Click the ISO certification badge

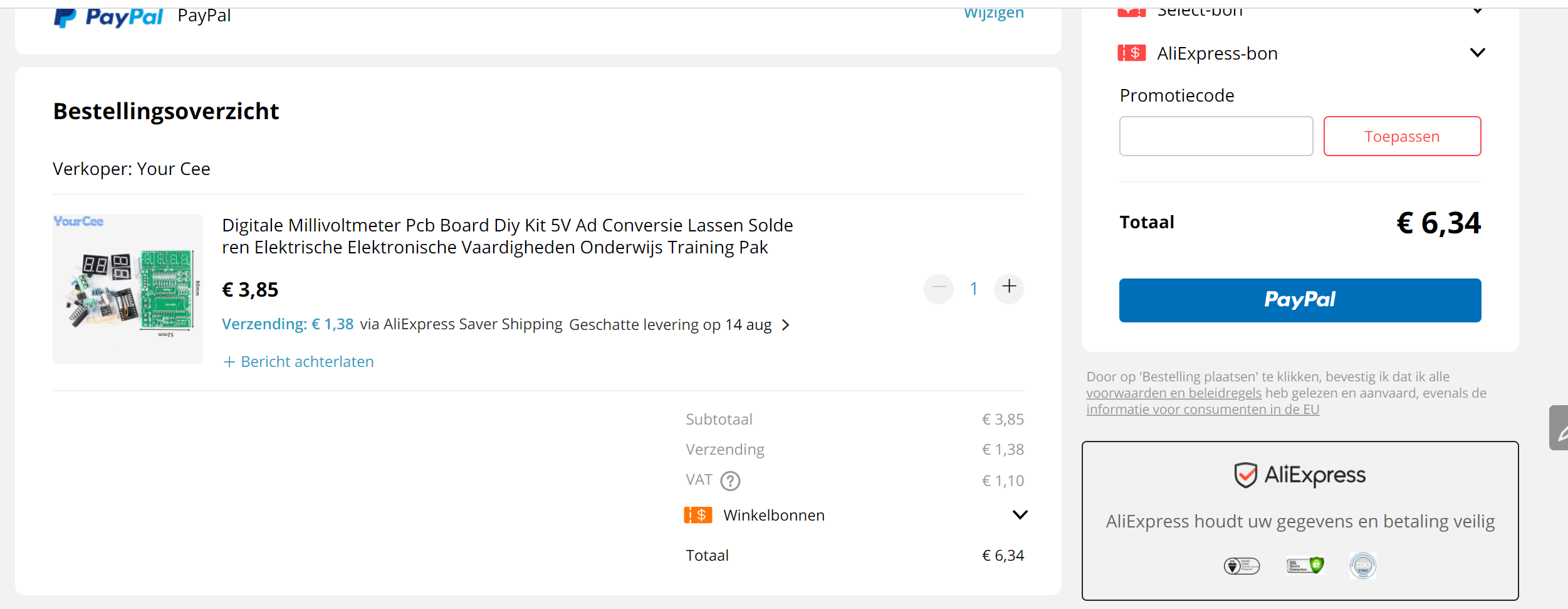[x=1363, y=566]
